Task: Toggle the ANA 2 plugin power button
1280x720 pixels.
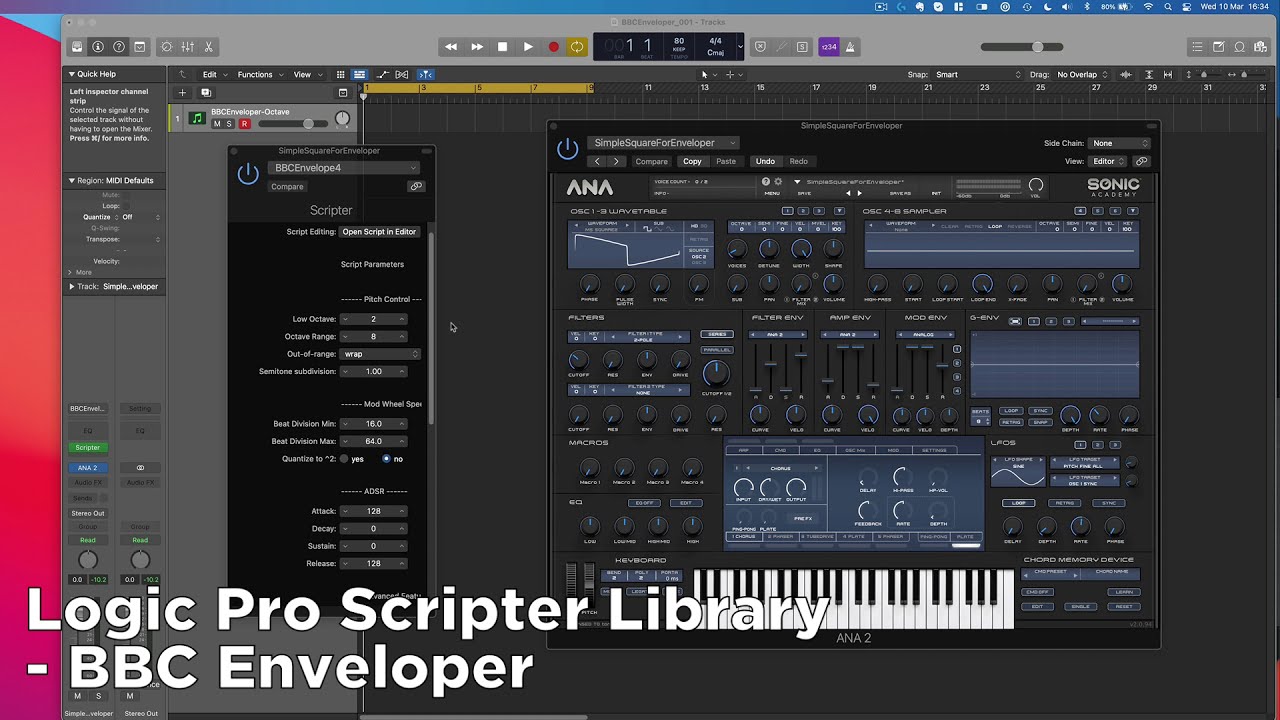Action: pyautogui.click(x=567, y=149)
